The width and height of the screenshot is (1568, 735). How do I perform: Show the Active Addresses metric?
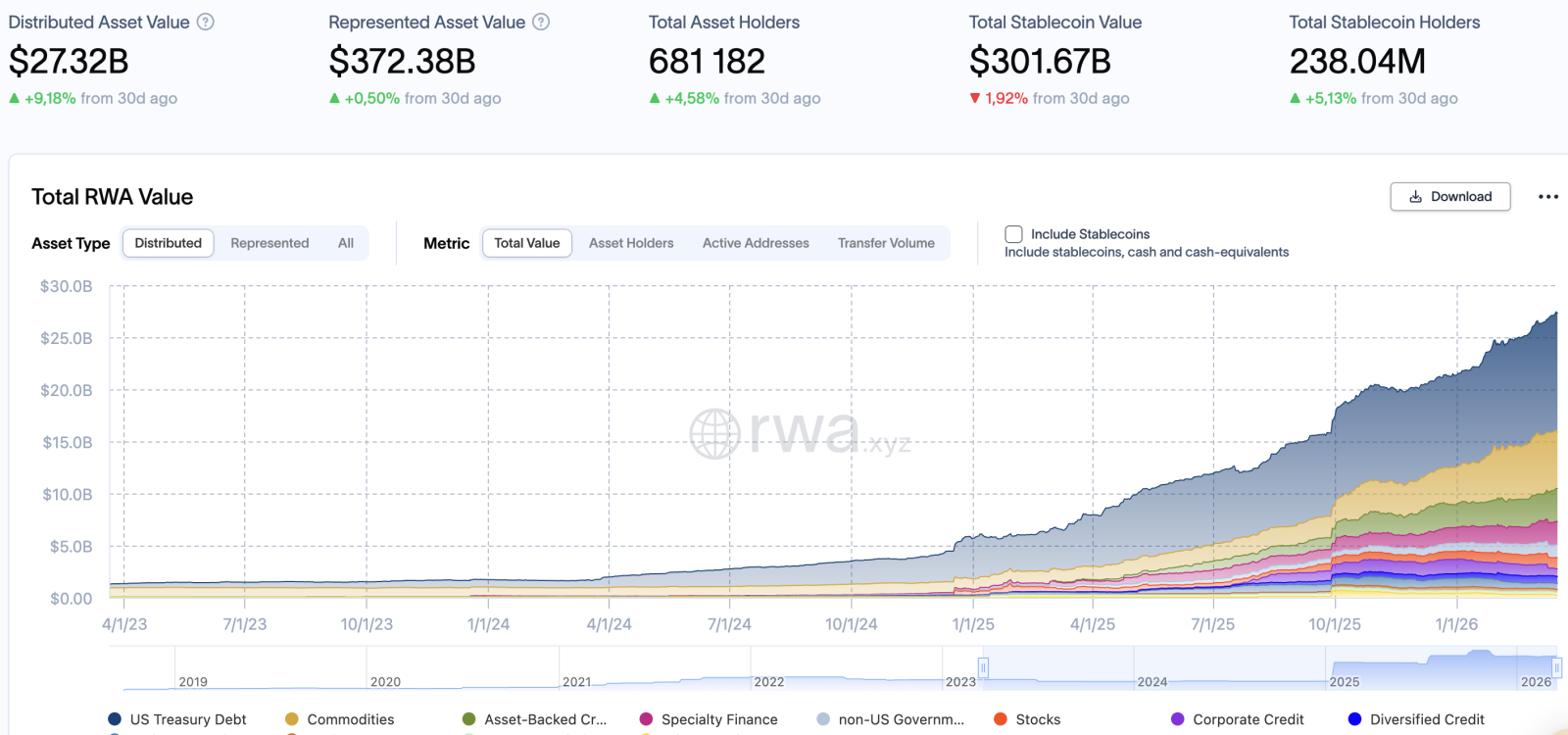(x=756, y=243)
